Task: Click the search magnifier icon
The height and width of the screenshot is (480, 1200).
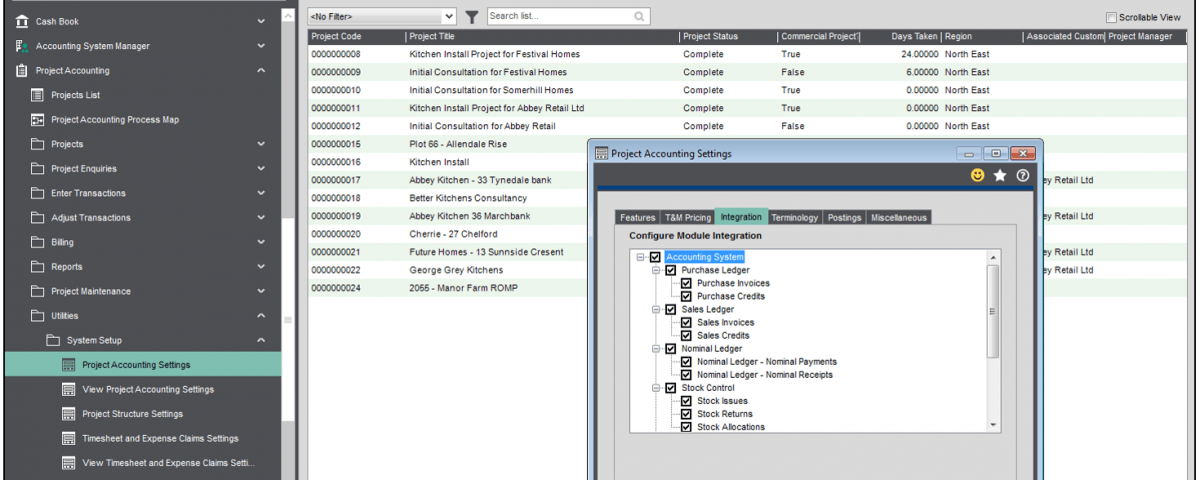Action: pyautogui.click(x=639, y=17)
